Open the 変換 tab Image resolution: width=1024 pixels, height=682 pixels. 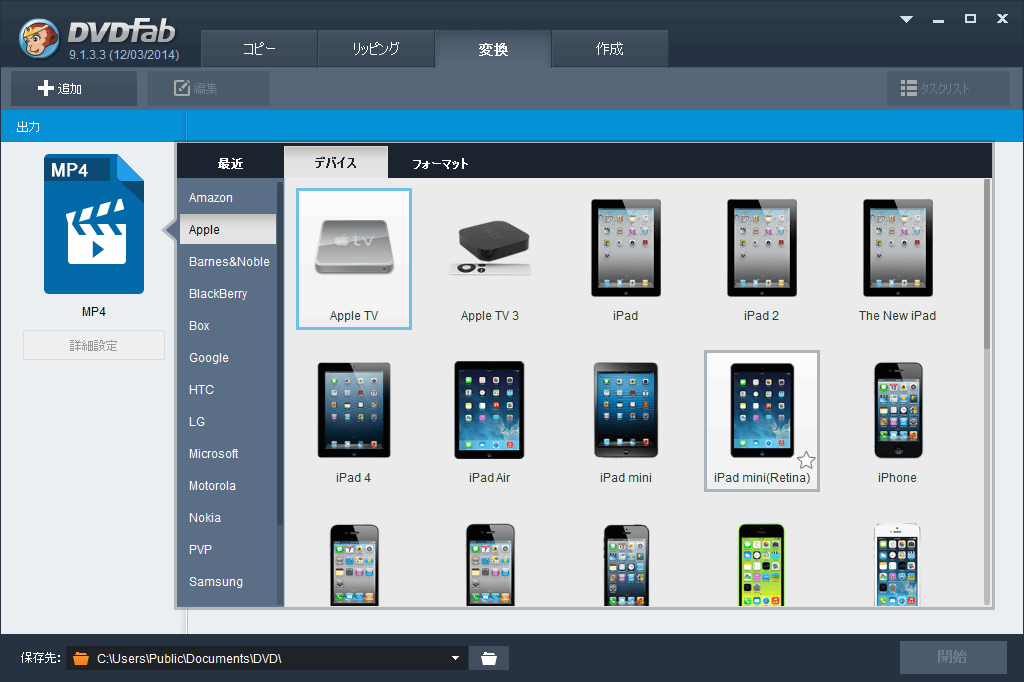493,49
